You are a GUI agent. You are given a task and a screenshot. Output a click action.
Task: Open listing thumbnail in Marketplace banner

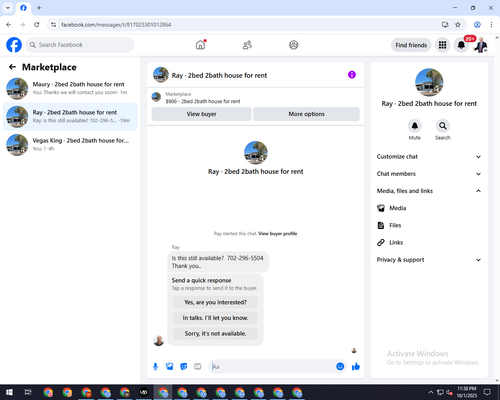pos(156,97)
